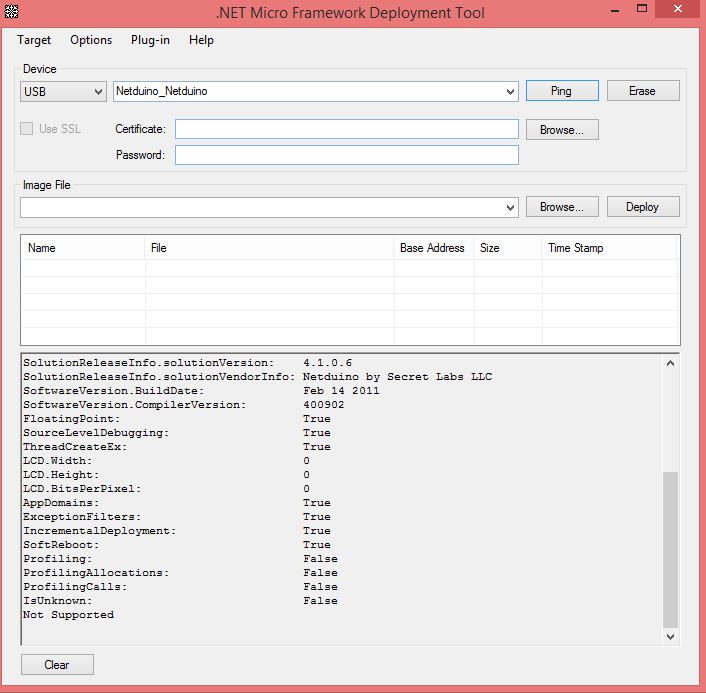The height and width of the screenshot is (693, 706).
Task: Ping the selected device
Action: pos(562,91)
